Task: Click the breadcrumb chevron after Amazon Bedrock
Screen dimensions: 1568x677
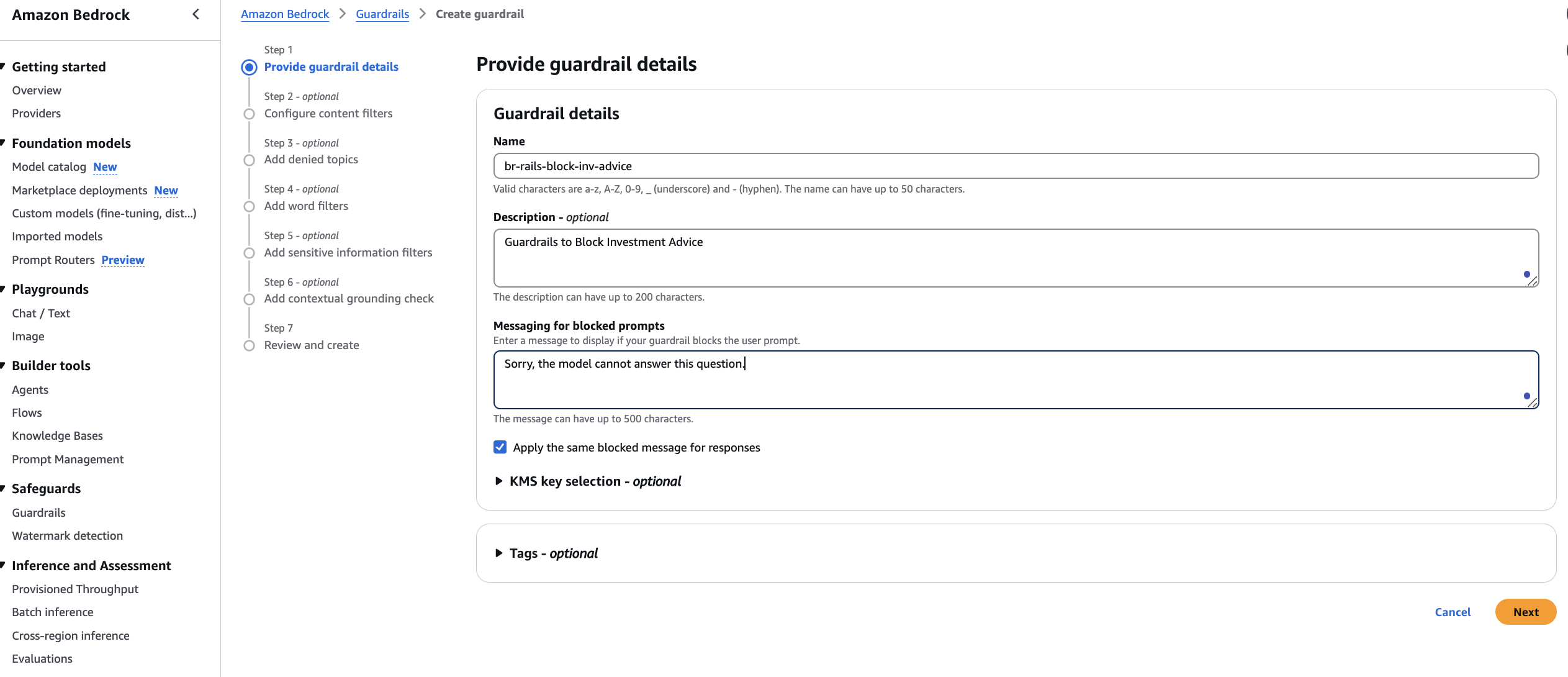Action: point(343,14)
